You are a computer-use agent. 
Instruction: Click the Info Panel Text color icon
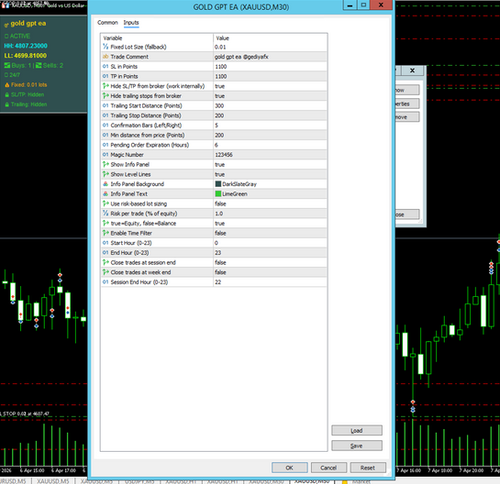pos(106,194)
